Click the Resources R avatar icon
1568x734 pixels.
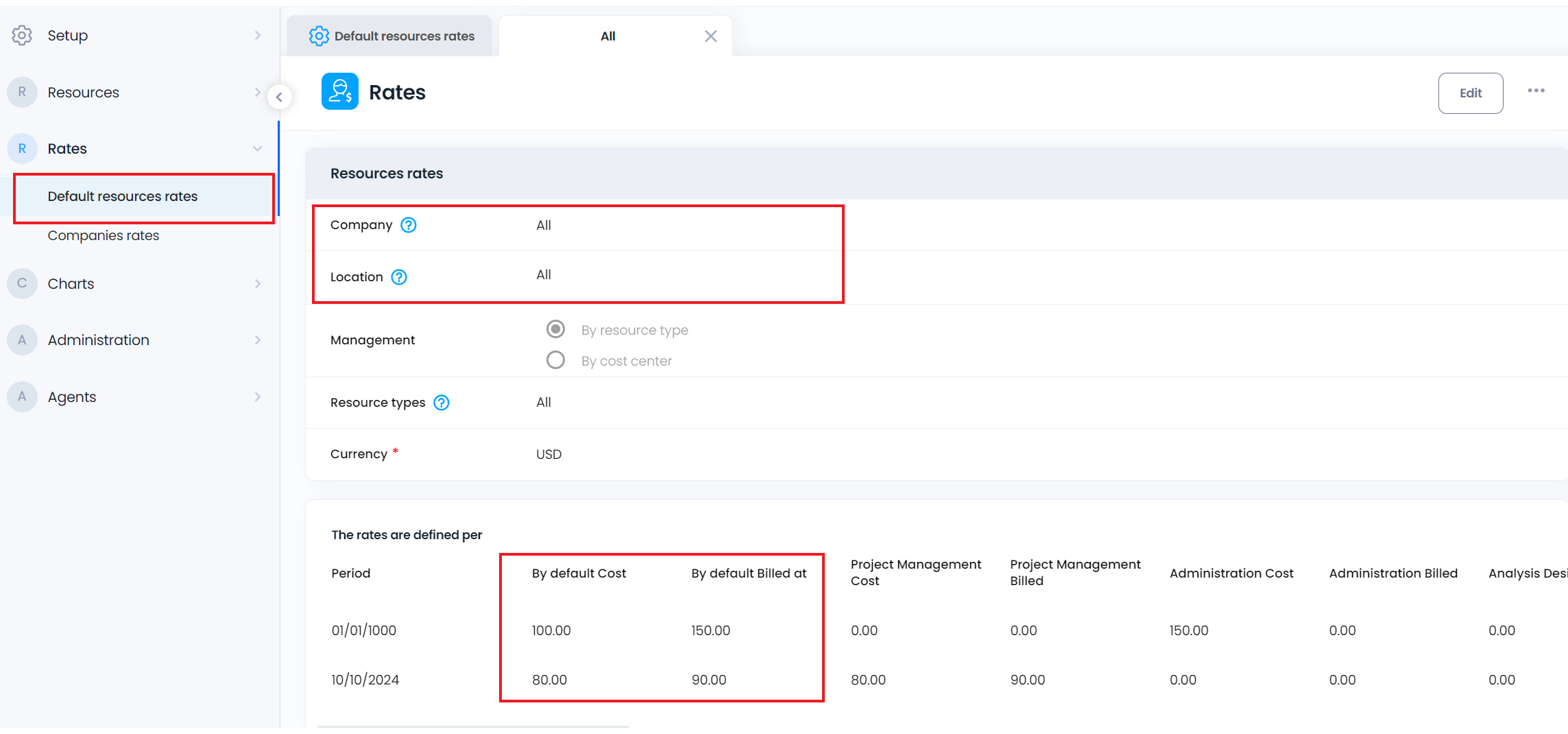tap(22, 92)
